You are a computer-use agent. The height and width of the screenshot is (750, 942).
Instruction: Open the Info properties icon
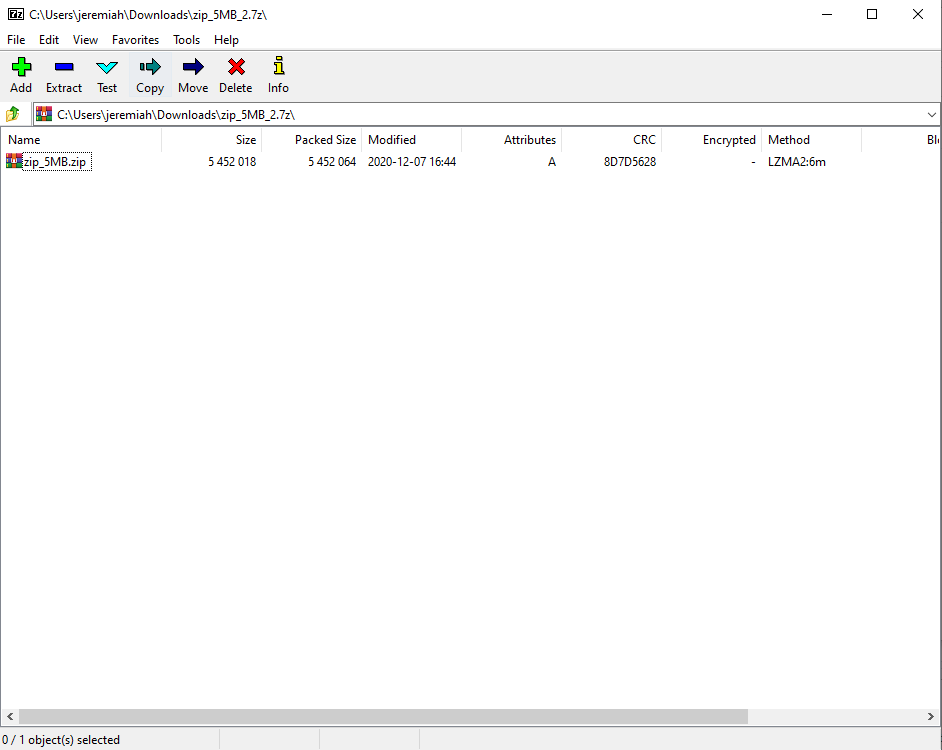(278, 68)
